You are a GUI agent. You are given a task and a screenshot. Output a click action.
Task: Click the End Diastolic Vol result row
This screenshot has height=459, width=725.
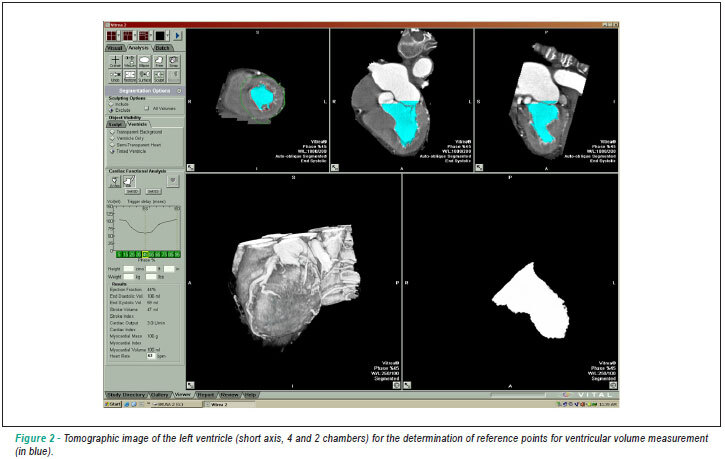coord(135,296)
